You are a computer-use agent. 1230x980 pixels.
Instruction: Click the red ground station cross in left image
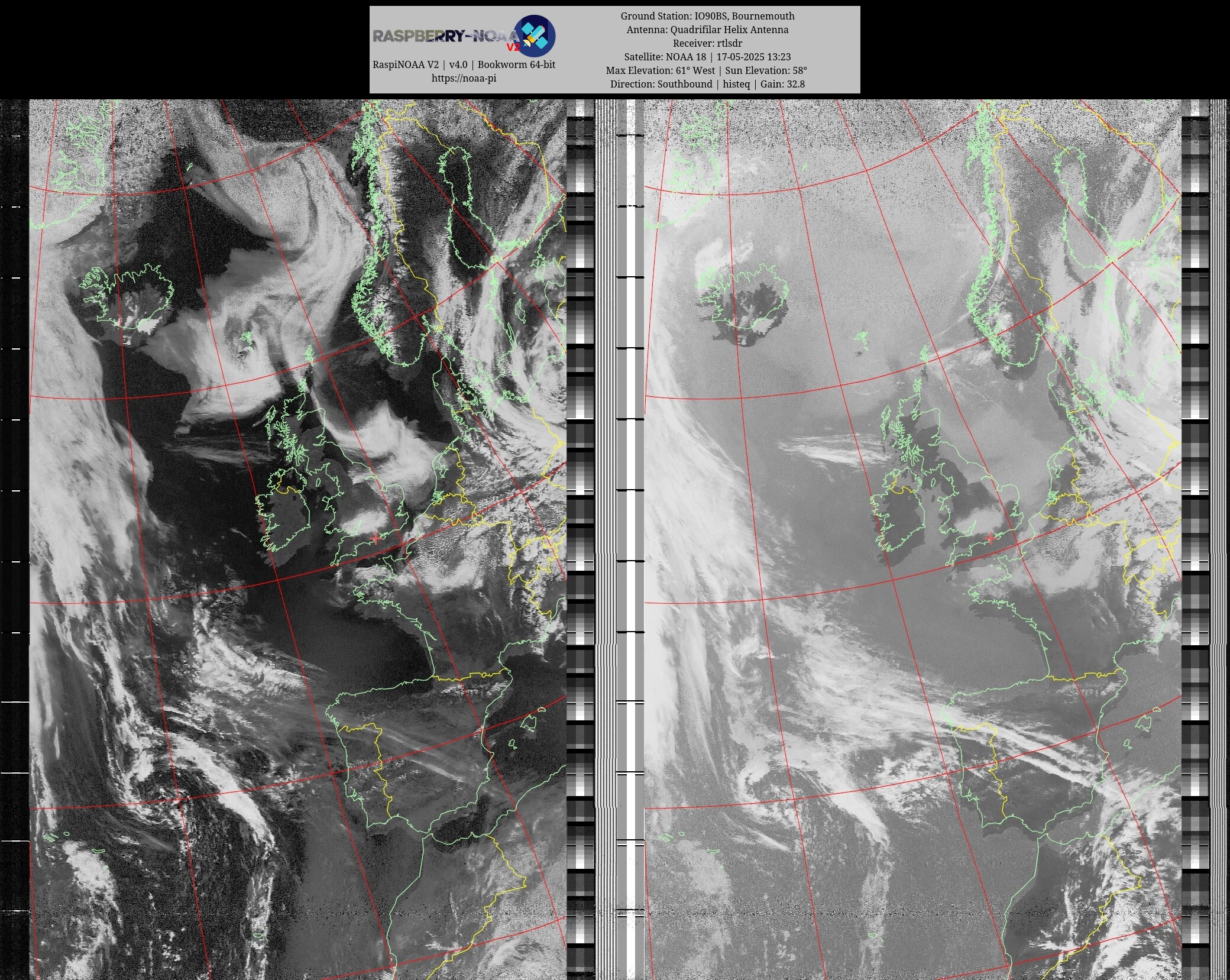(x=376, y=538)
